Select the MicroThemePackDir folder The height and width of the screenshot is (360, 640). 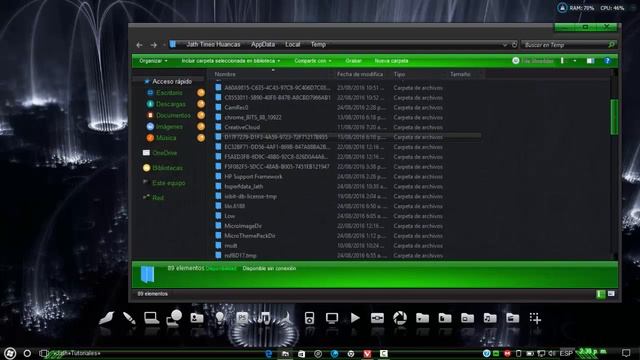coord(250,236)
